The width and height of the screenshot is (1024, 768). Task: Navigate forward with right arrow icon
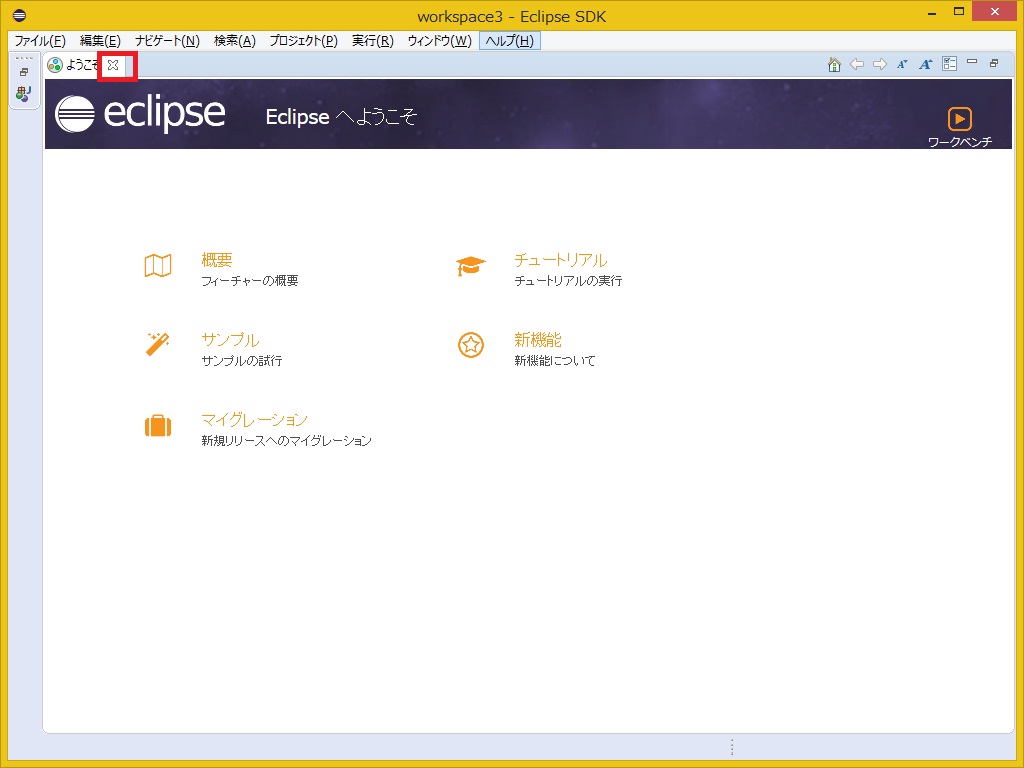tap(880, 64)
